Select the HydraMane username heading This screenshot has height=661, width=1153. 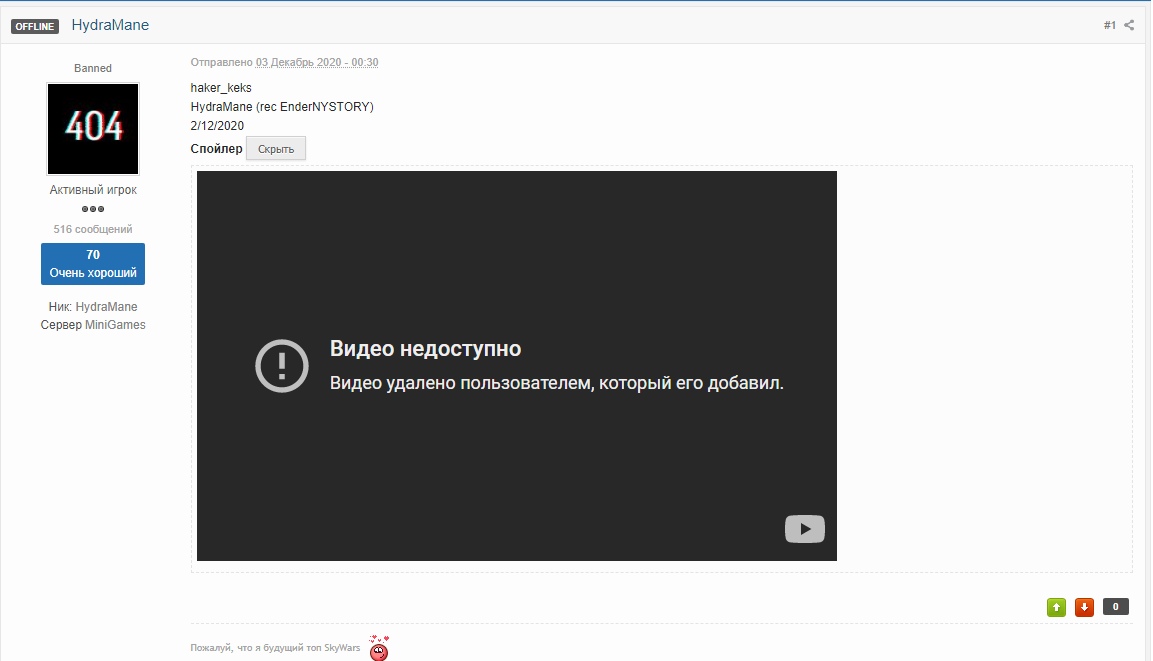[111, 25]
